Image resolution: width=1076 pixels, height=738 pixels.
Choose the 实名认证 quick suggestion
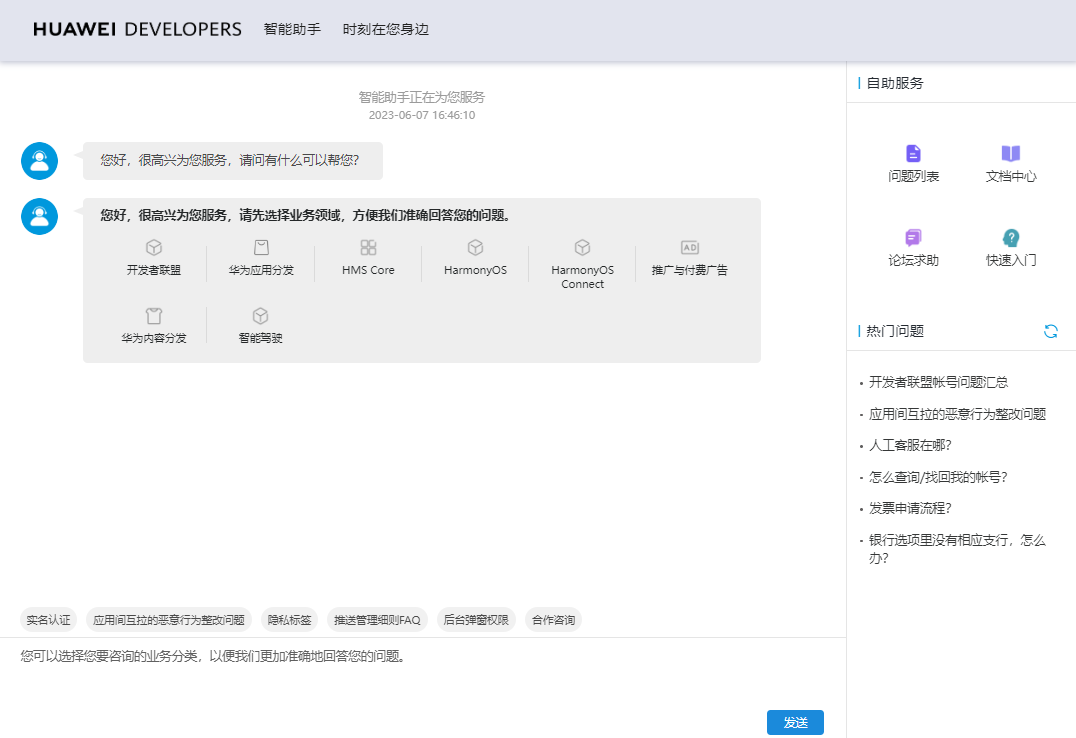[48, 620]
